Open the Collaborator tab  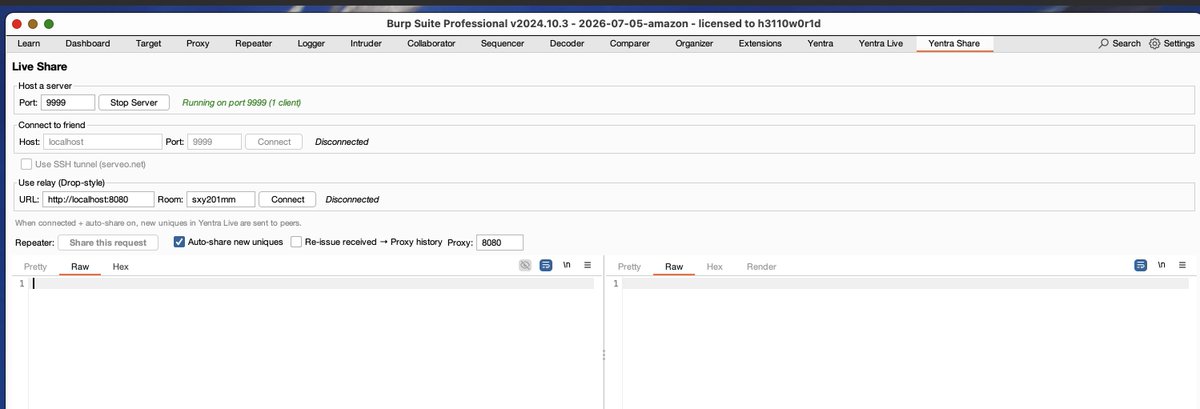(431, 43)
